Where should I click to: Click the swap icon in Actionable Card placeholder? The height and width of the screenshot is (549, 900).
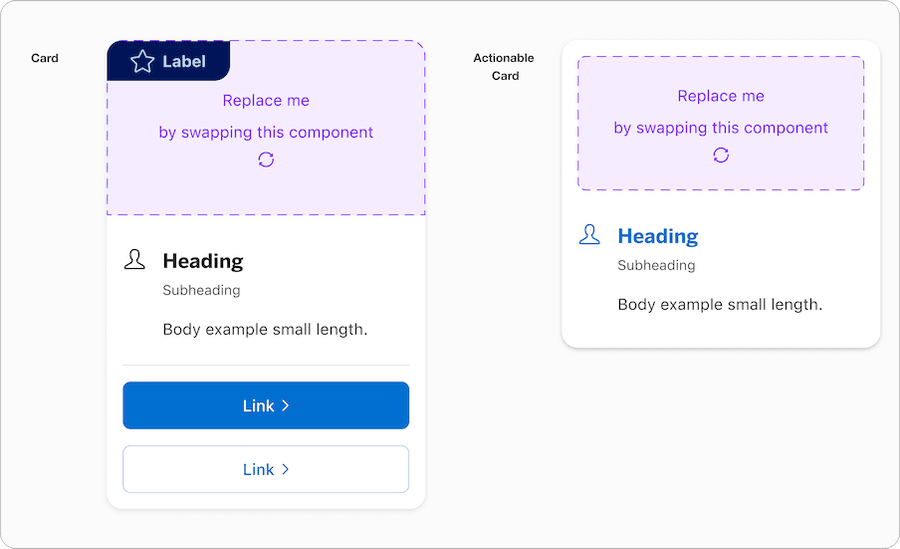tap(721, 155)
